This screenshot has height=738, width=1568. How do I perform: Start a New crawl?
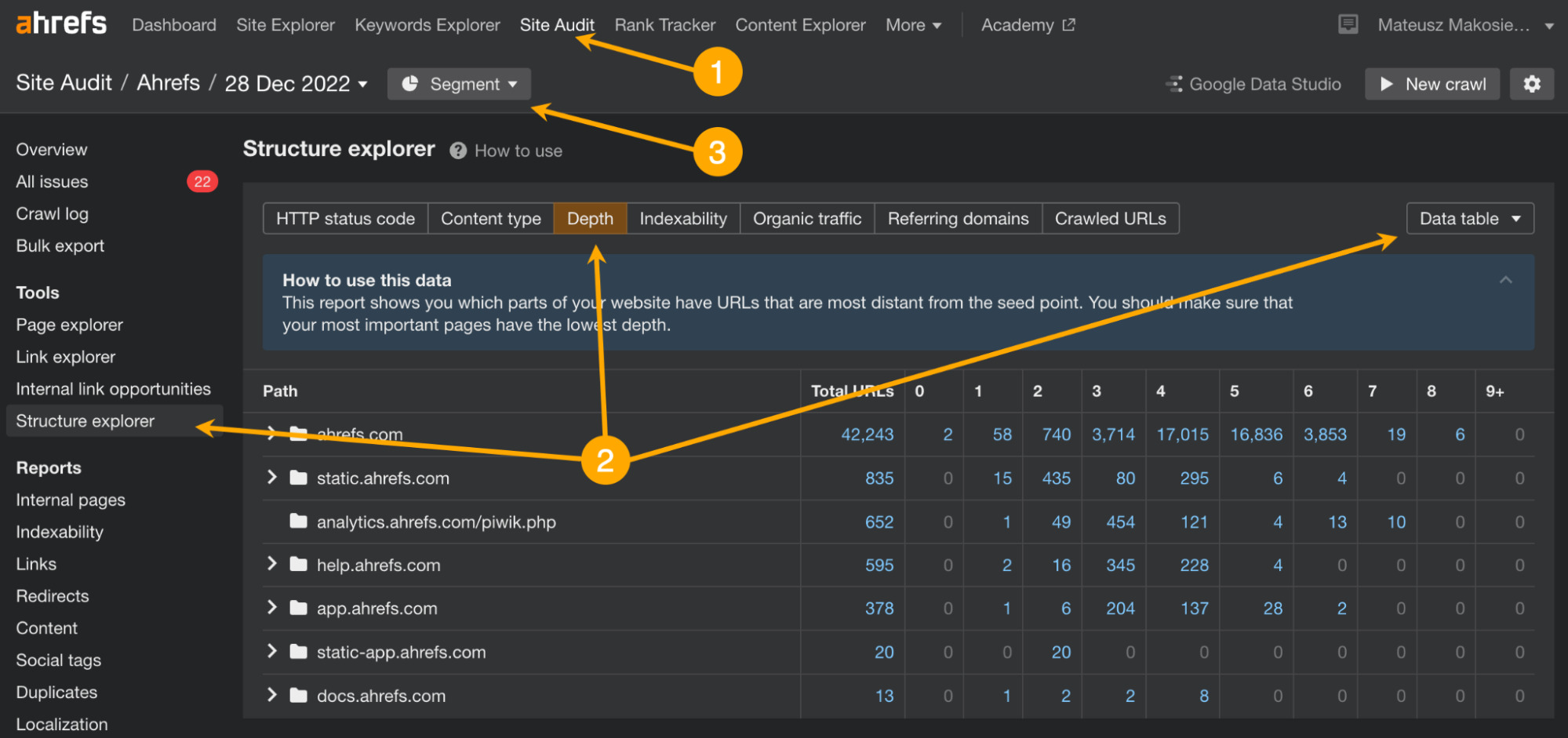1432,84
